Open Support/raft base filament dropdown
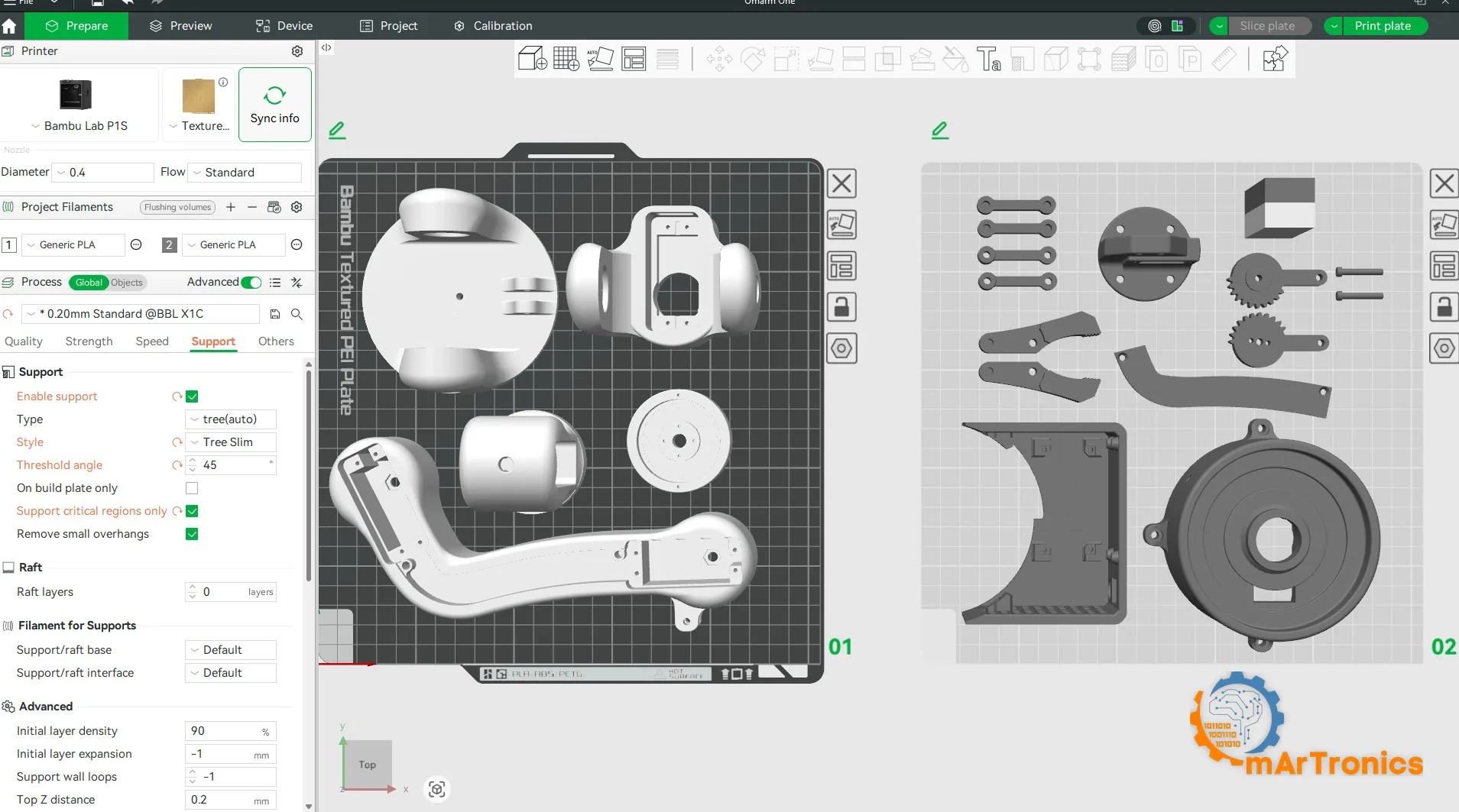The height and width of the screenshot is (812, 1459). (231, 650)
